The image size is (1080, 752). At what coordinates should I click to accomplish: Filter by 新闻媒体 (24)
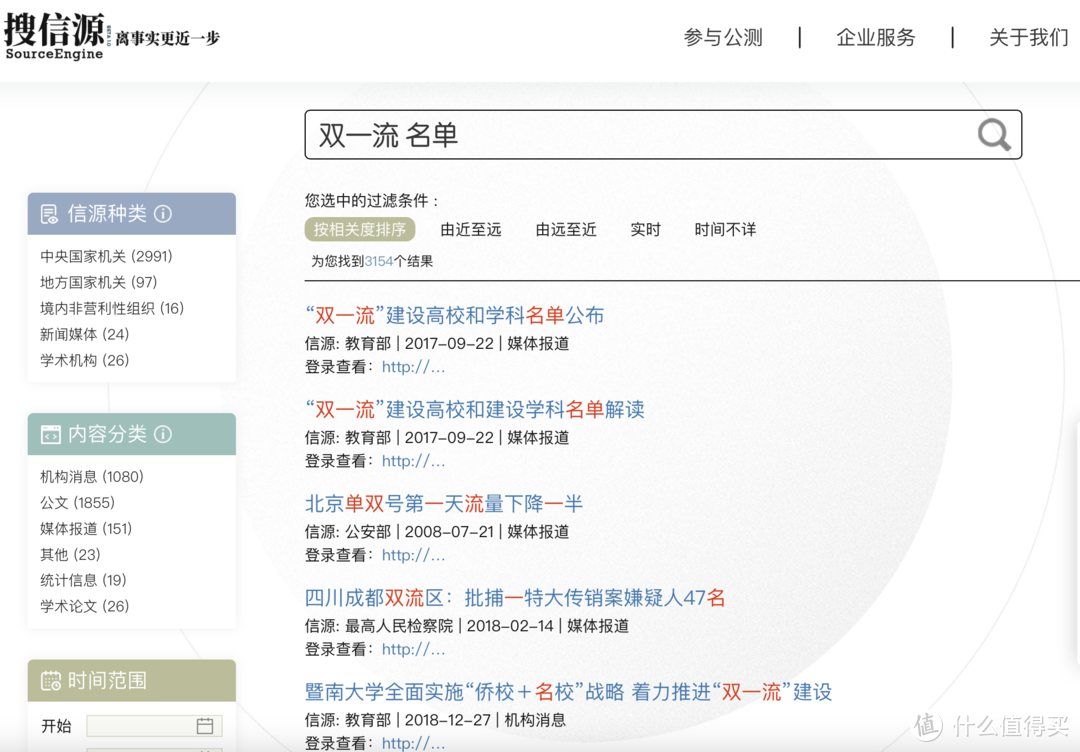(85, 335)
